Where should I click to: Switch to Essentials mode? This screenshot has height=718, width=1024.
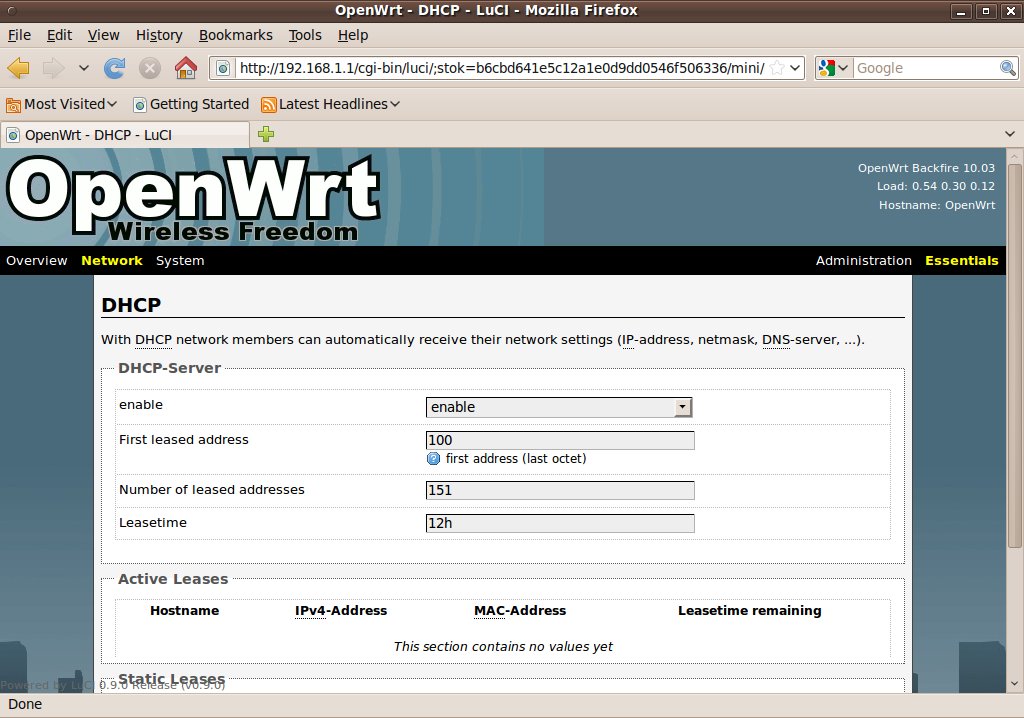tap(961, 261)
